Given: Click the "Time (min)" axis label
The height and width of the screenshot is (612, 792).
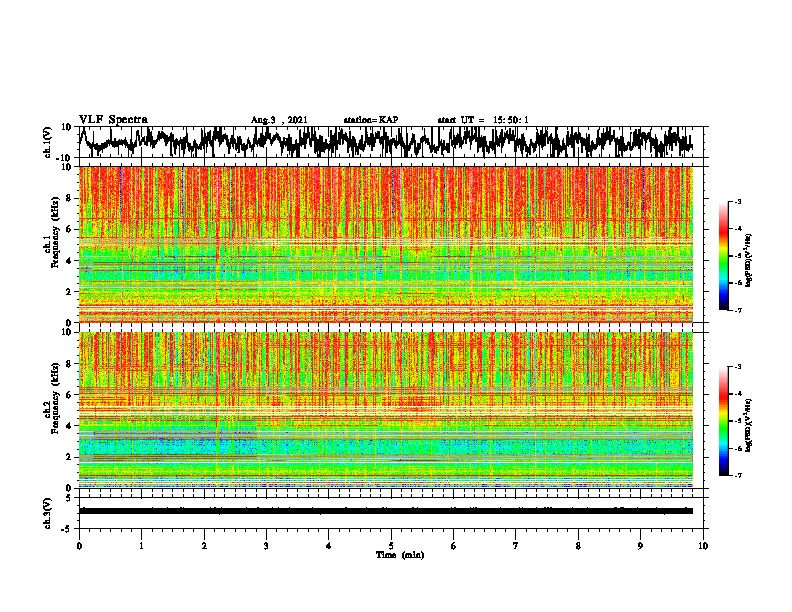Looking at the screenshot, I should click(x=400, y=555).
